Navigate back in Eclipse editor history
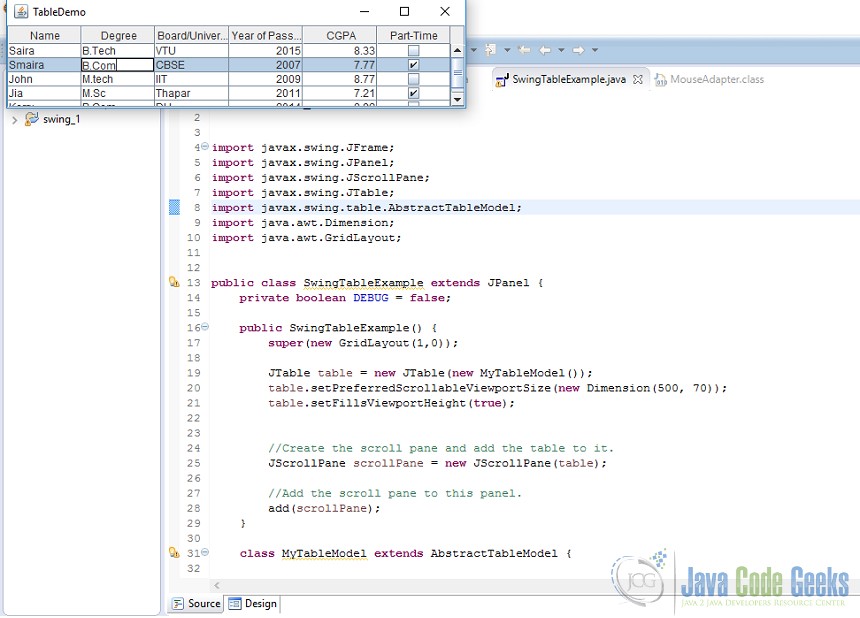Screen dimensions: 860x618 coord(545,50)
